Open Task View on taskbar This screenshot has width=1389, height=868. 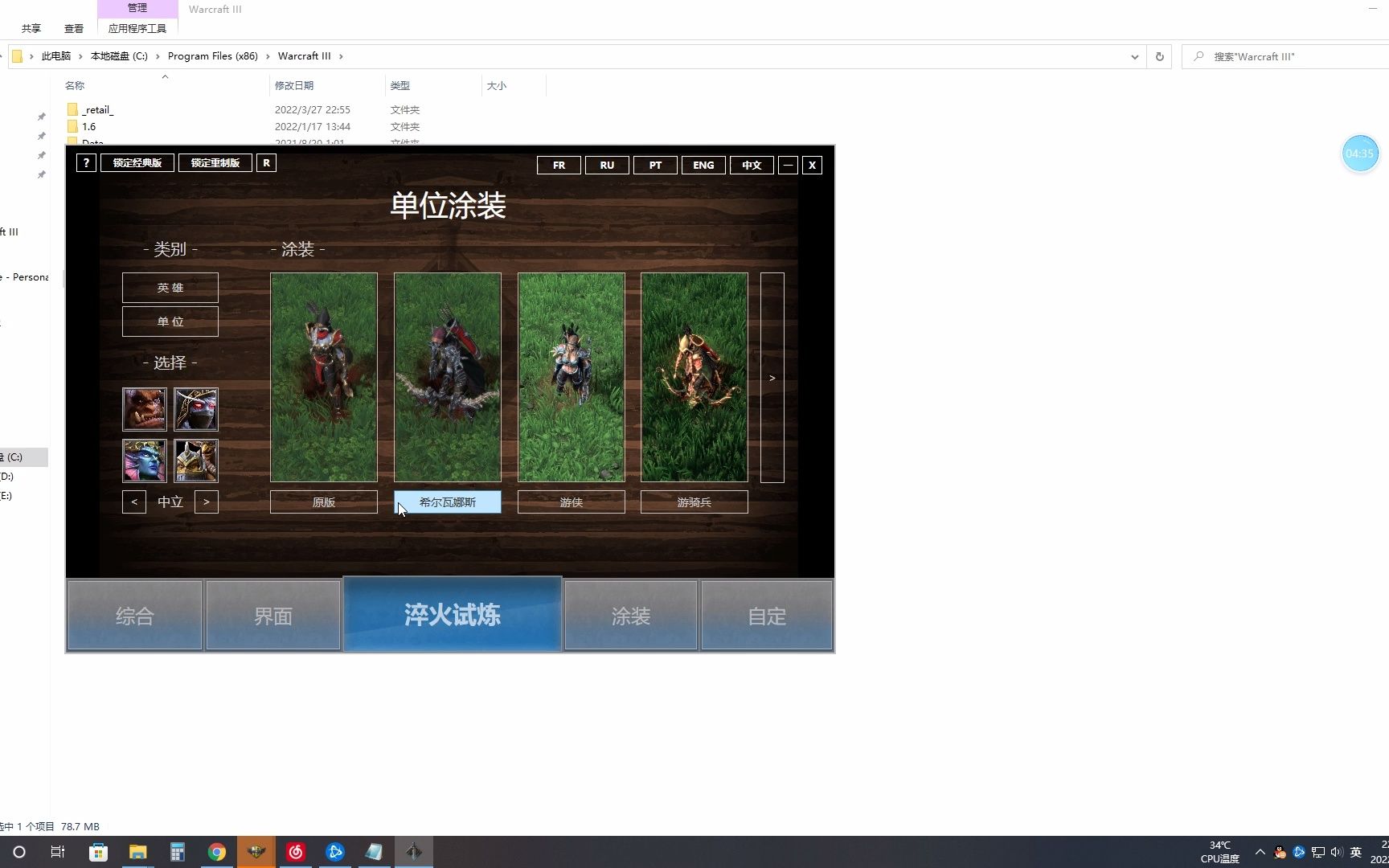(58, 852)
